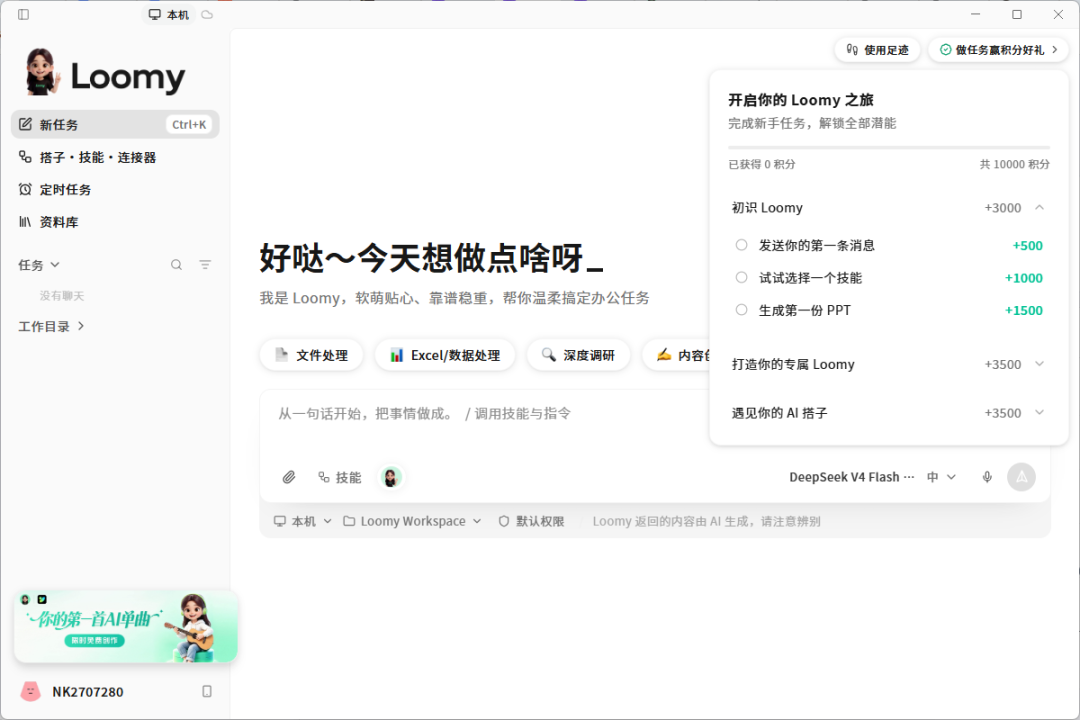Open the 中 level dropdown
The height and width of the screenshot is (720, 1080).
[x=942, y=477]
